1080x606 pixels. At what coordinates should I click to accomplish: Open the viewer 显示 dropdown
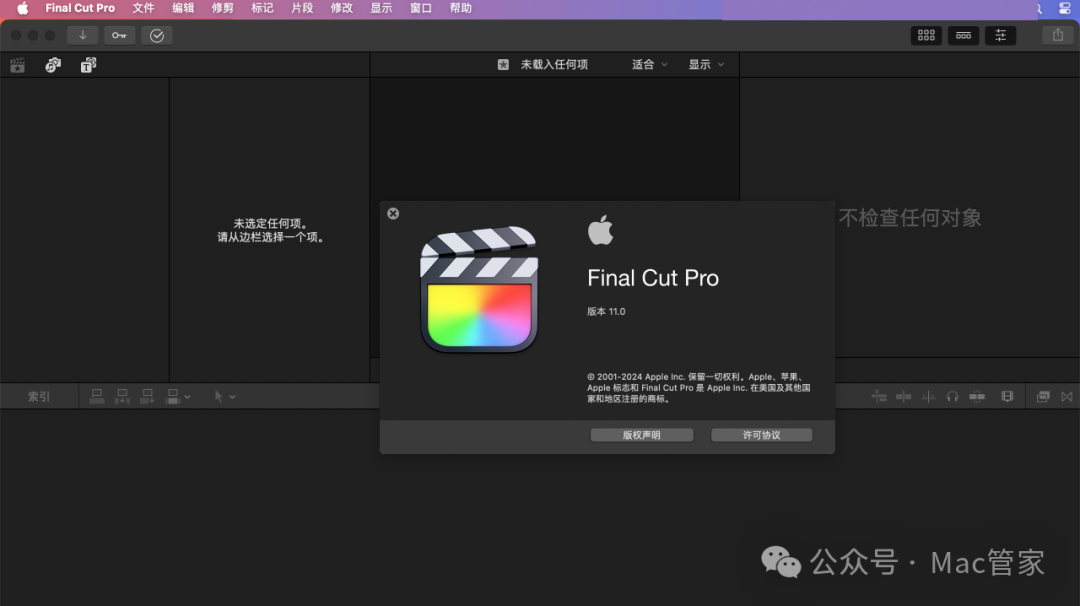pyautogui.click(x=705, y=64)
